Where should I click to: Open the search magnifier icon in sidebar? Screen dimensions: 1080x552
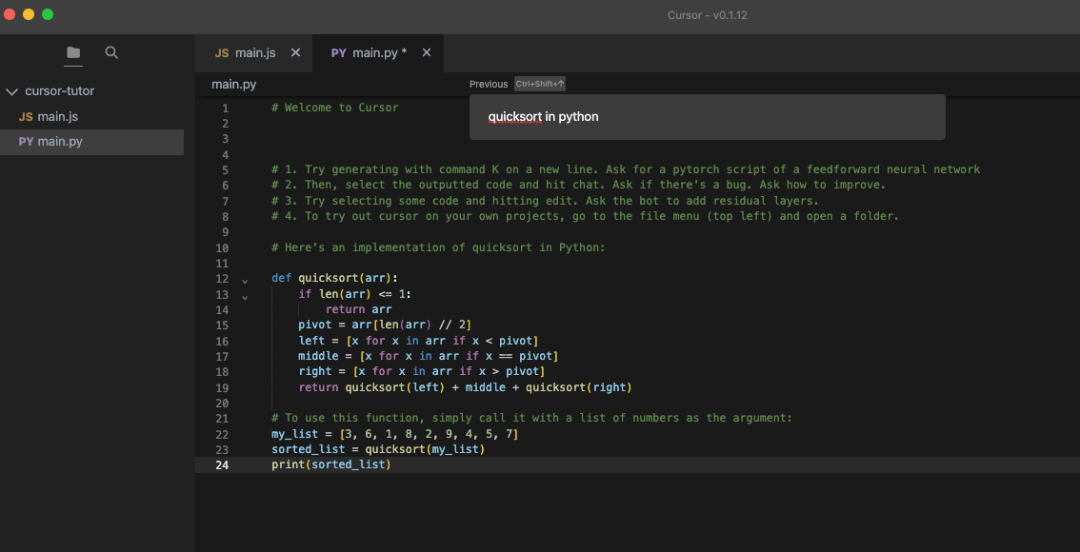112,52
